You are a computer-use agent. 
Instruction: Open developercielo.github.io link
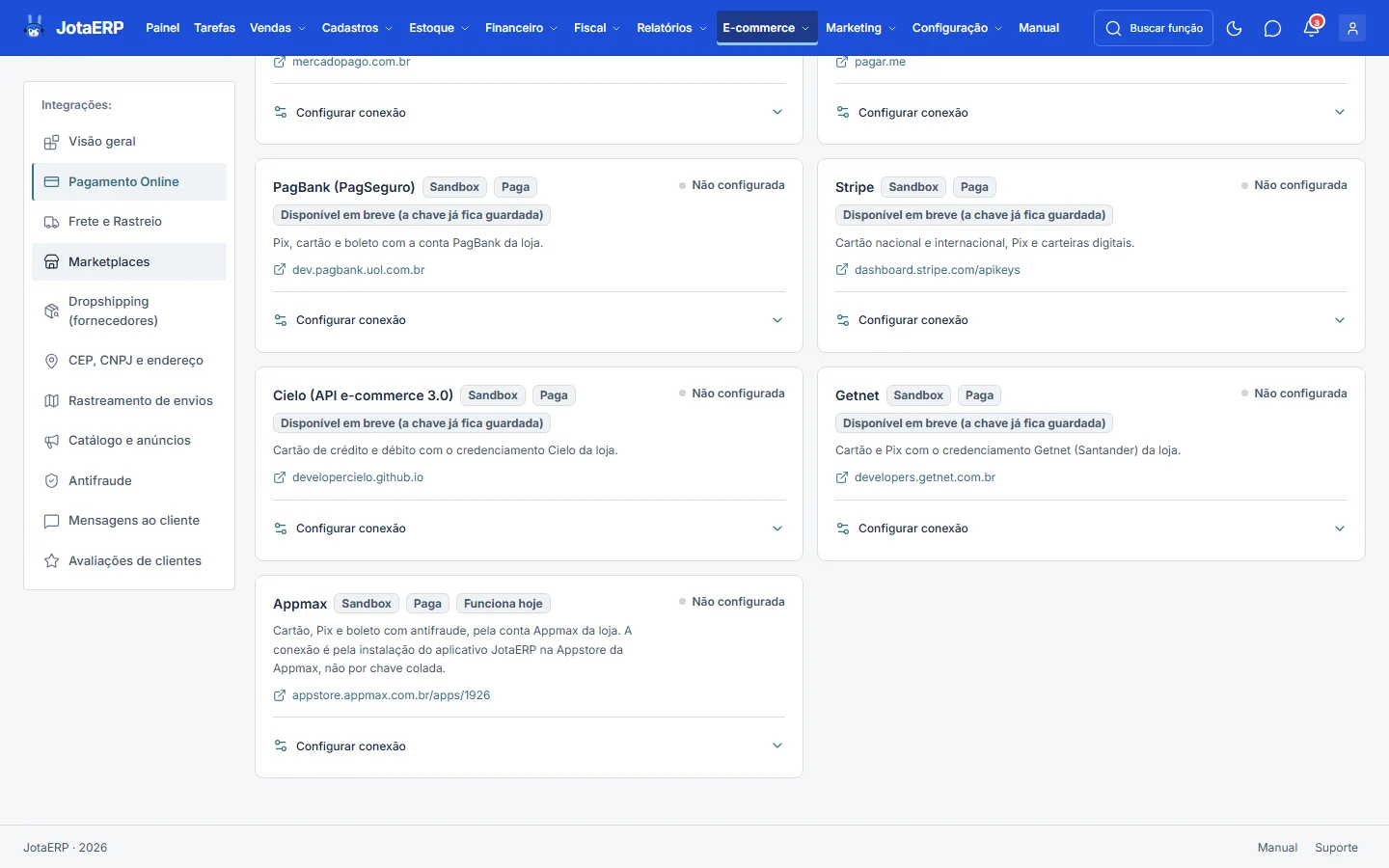tap(357, 477)
